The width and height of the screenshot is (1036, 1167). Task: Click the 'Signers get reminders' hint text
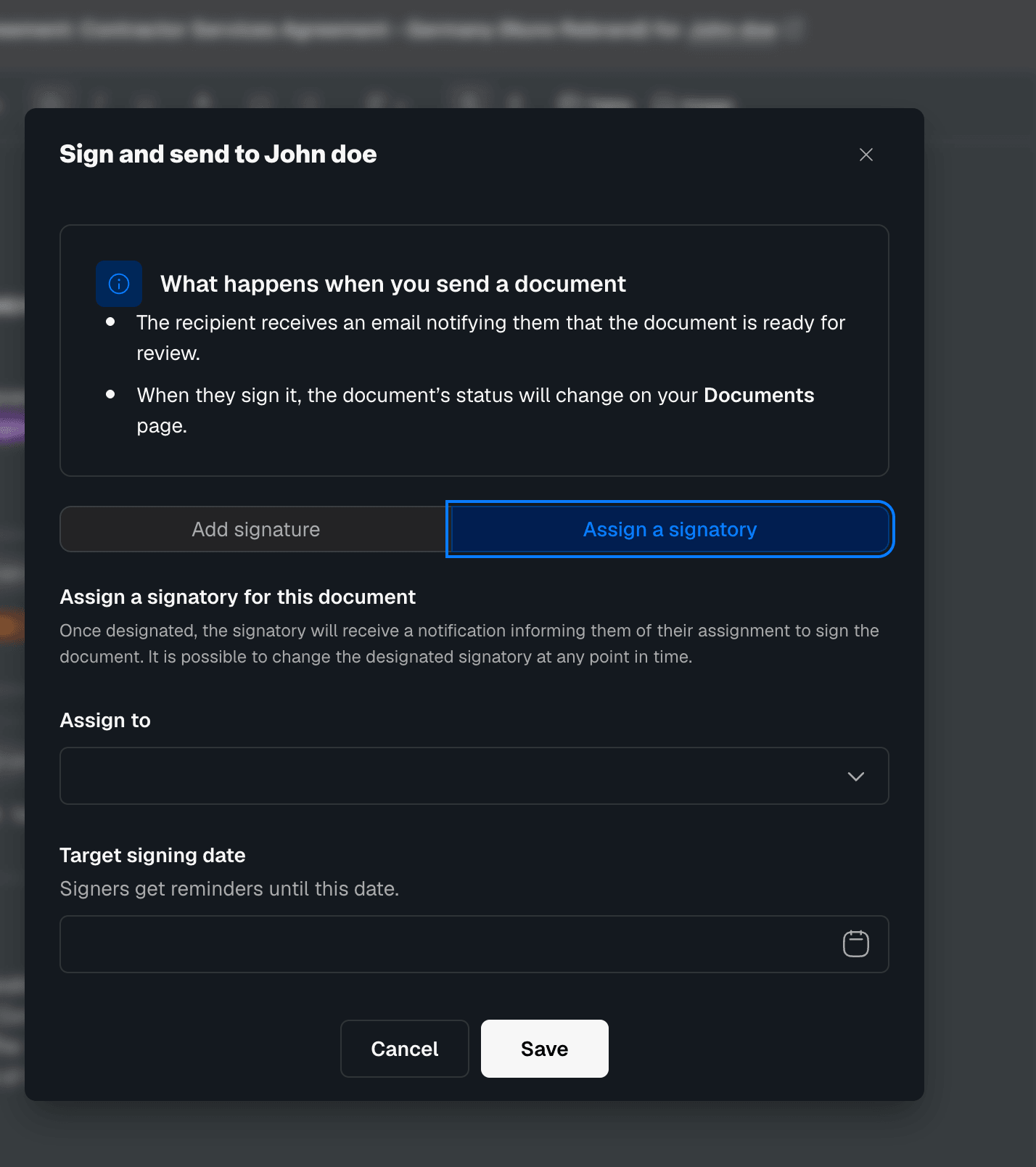(229, 888)
